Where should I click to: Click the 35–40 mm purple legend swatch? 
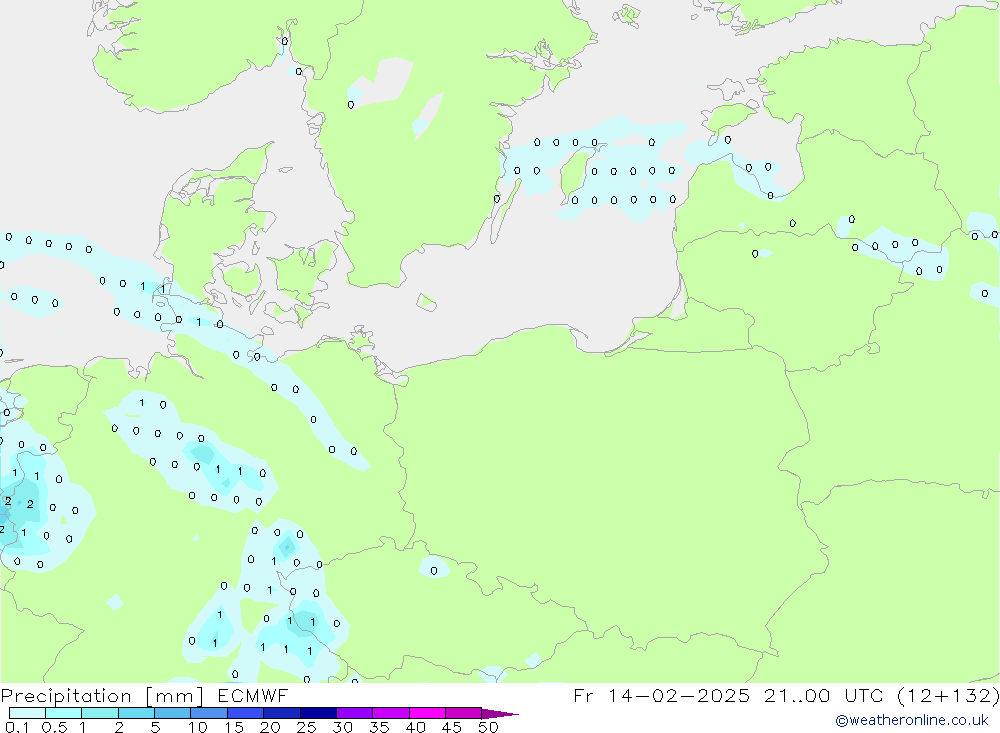click(390, 713)
